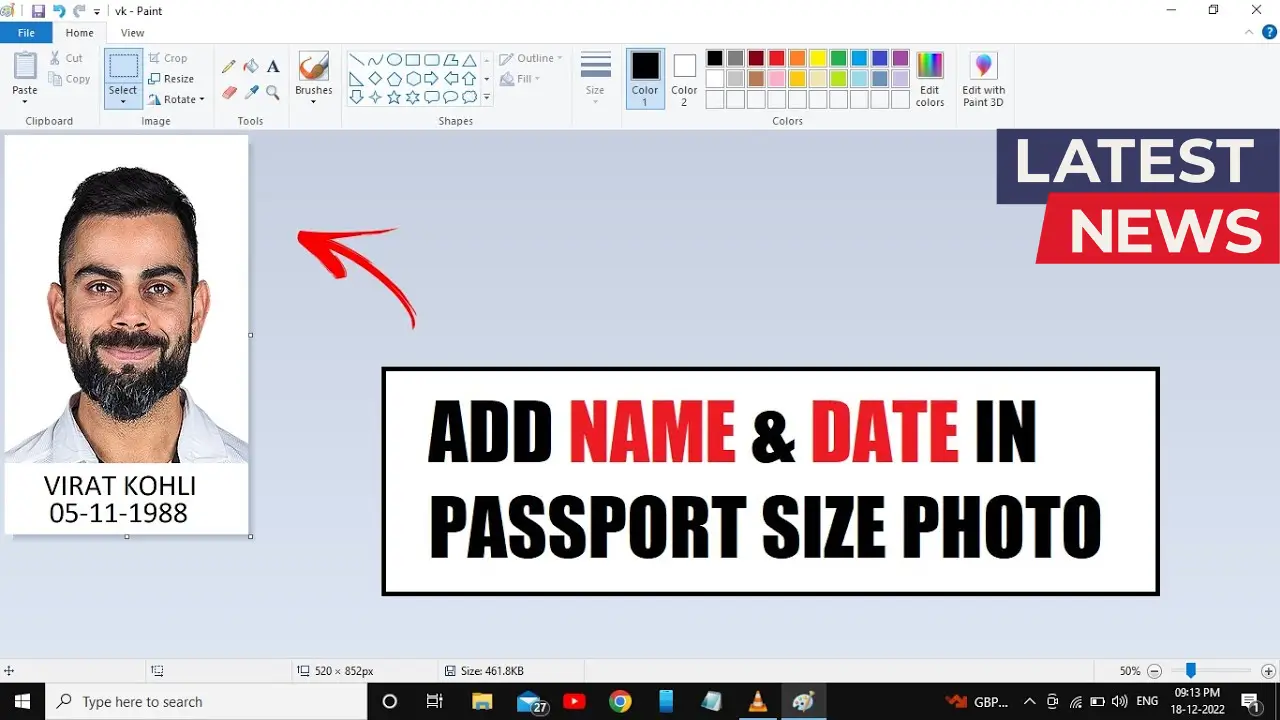Image resolution: width=1280 pixels, height=720 pixels.
Task: Open the Resize dialog
Action: pos(171,79)
